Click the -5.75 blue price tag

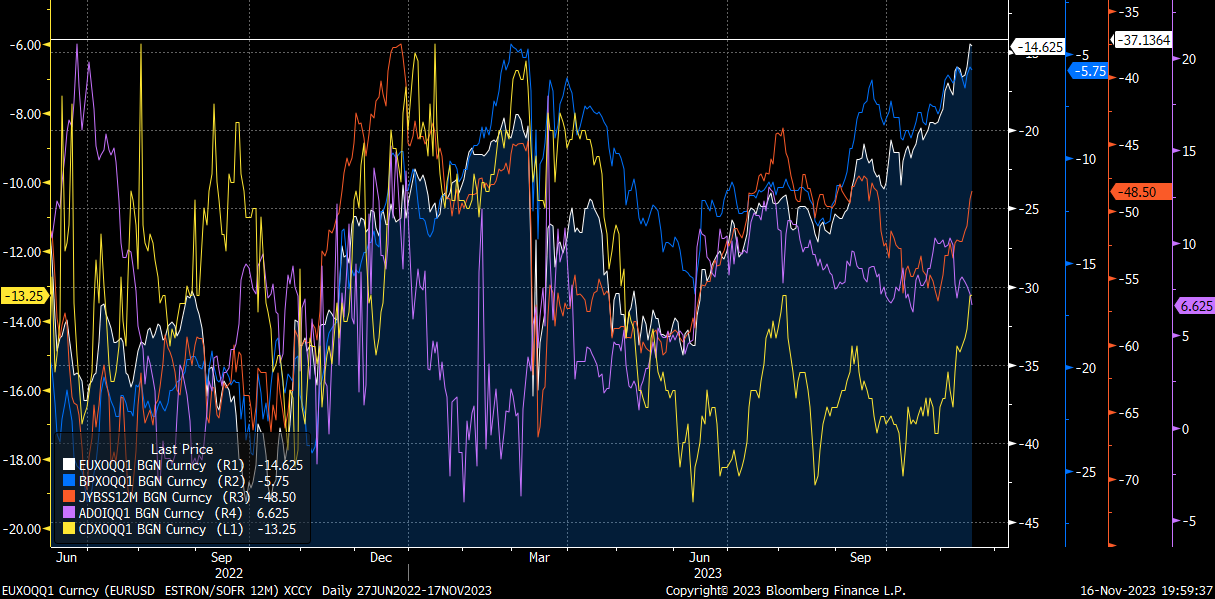pyautogui.click(x=1090, y=71)
